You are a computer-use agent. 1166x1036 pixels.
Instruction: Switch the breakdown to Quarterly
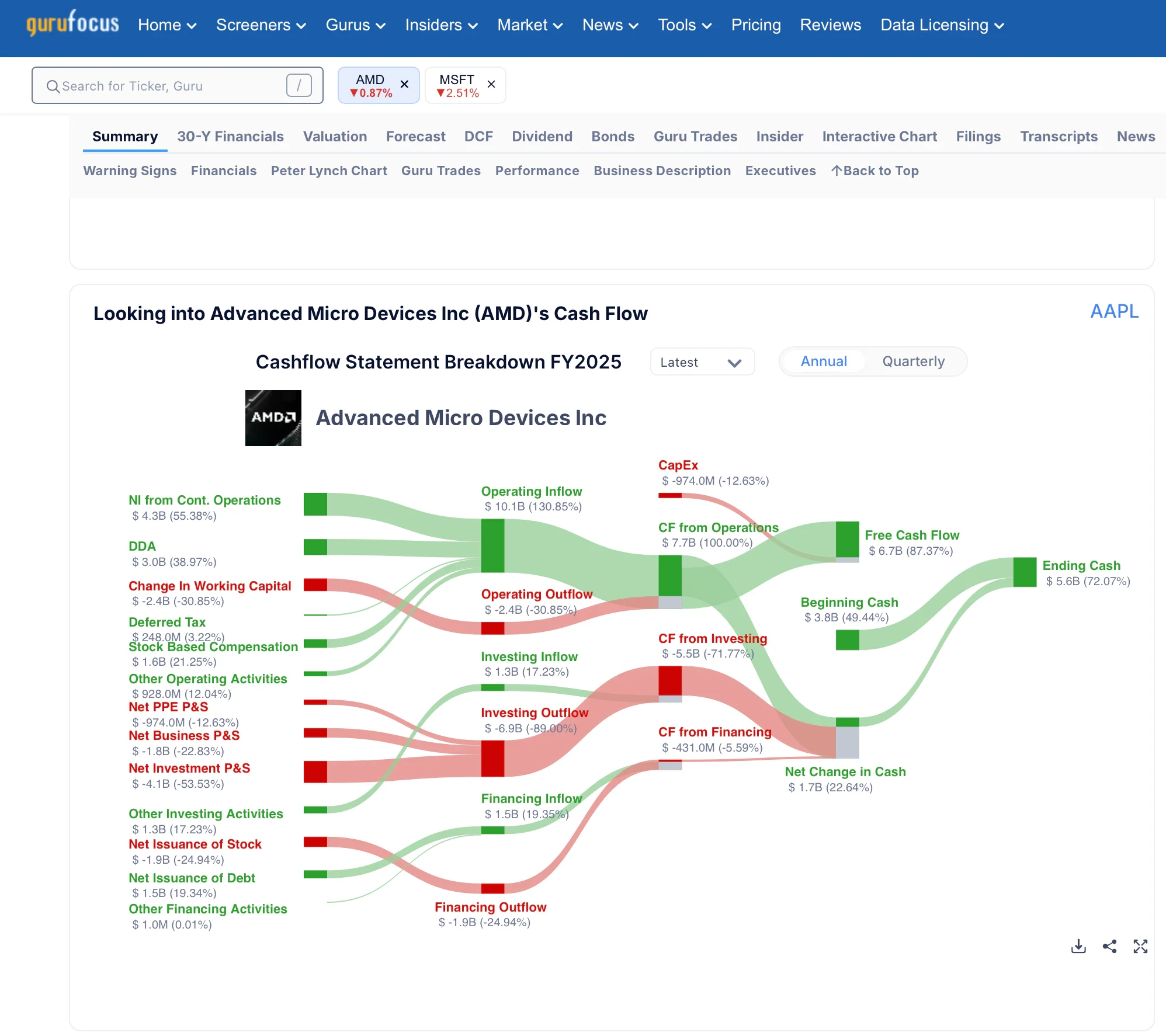tap(913, 361)
